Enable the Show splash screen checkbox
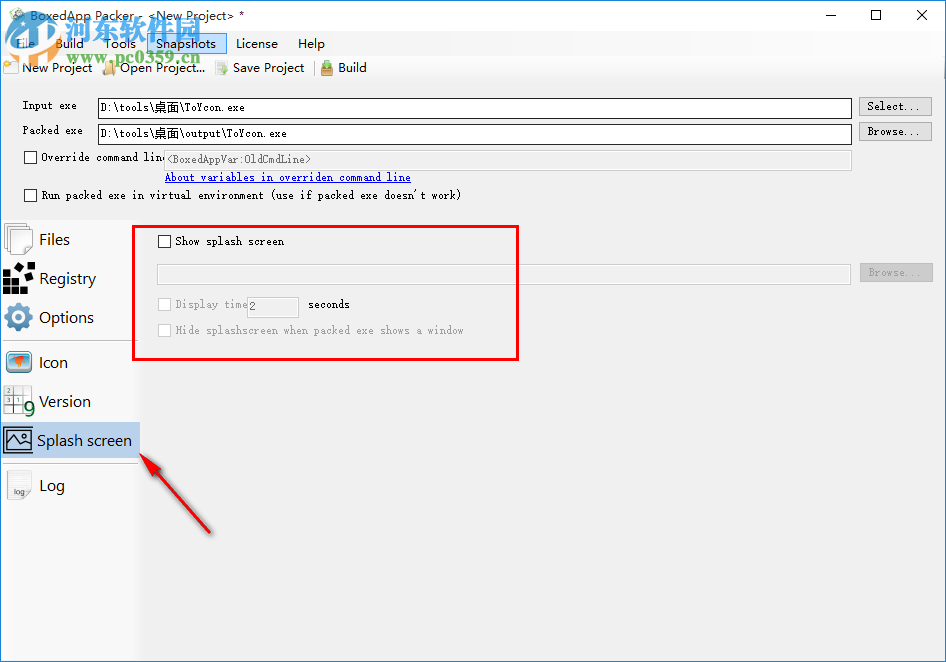946x662 pixels. click(x=165, y=241)
